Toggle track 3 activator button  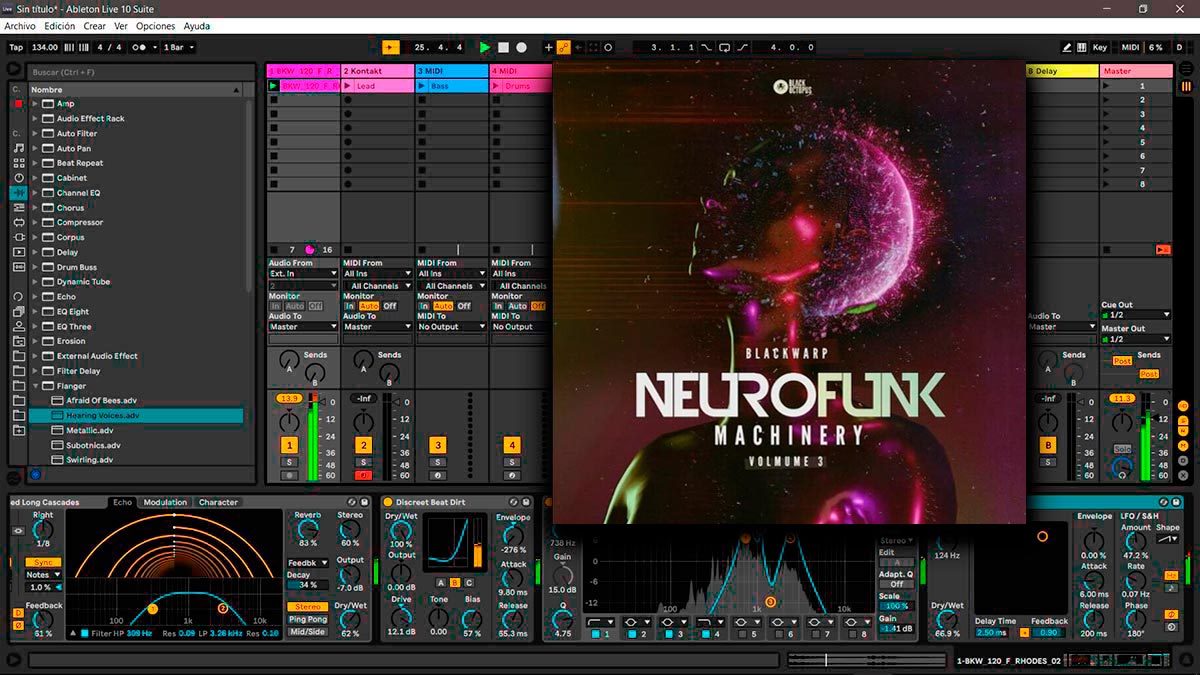[437, 445]
